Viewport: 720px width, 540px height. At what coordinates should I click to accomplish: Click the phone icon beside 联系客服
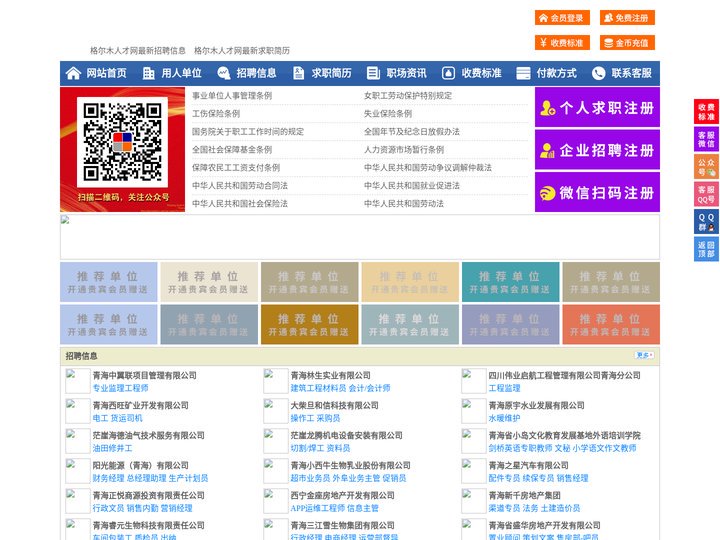pos(598,73)
